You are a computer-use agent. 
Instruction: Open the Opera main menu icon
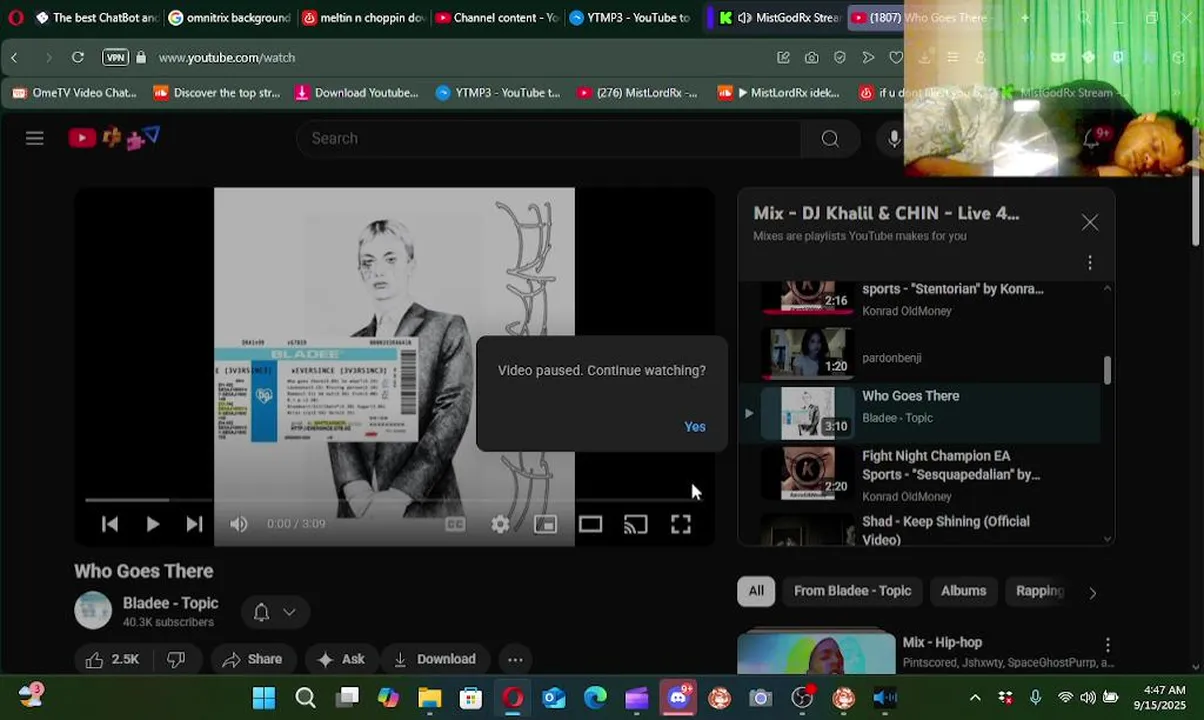pos(15,18)
